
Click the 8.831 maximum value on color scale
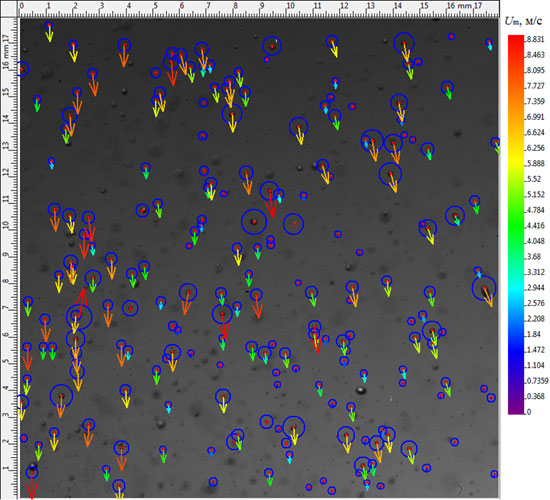[x=536, y=39]
